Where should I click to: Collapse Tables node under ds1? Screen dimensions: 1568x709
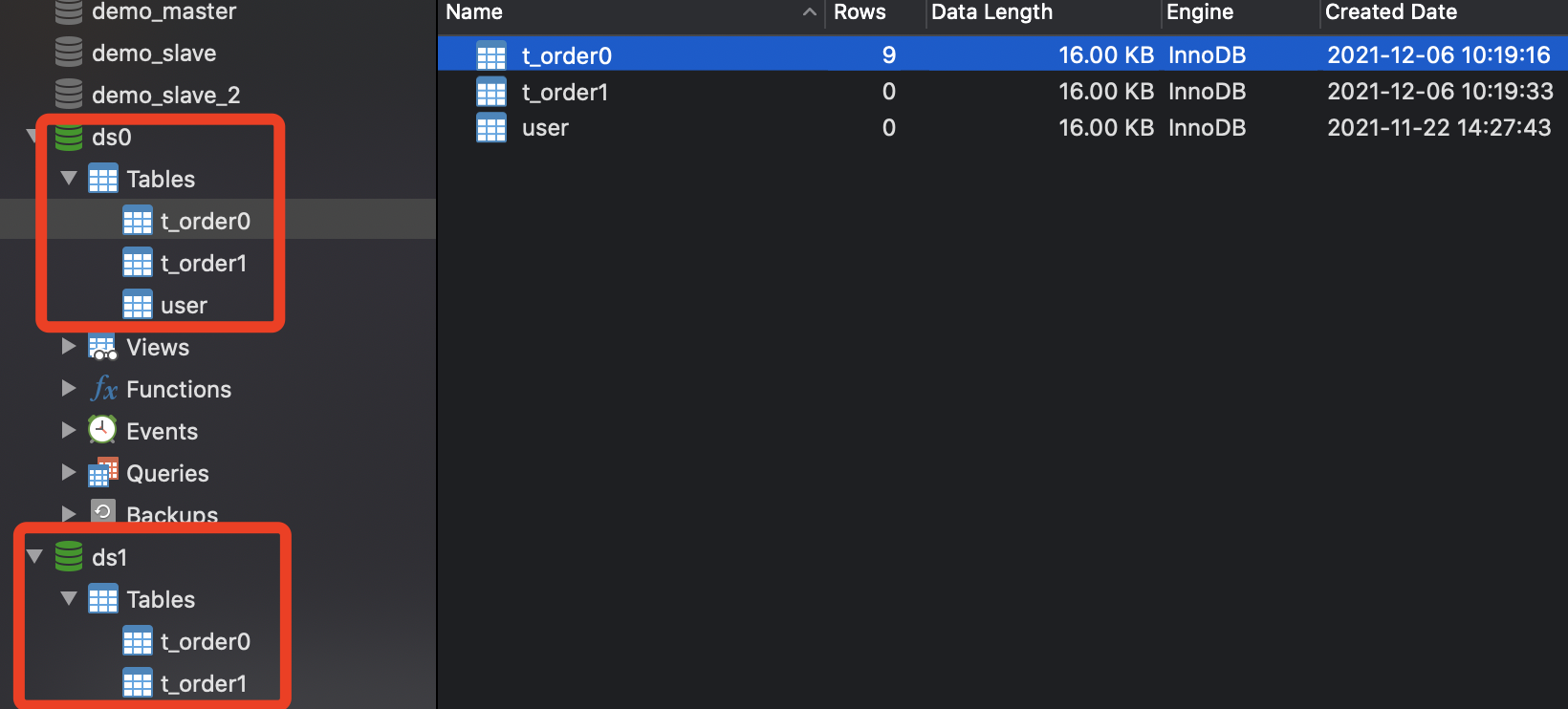point(69,599)
